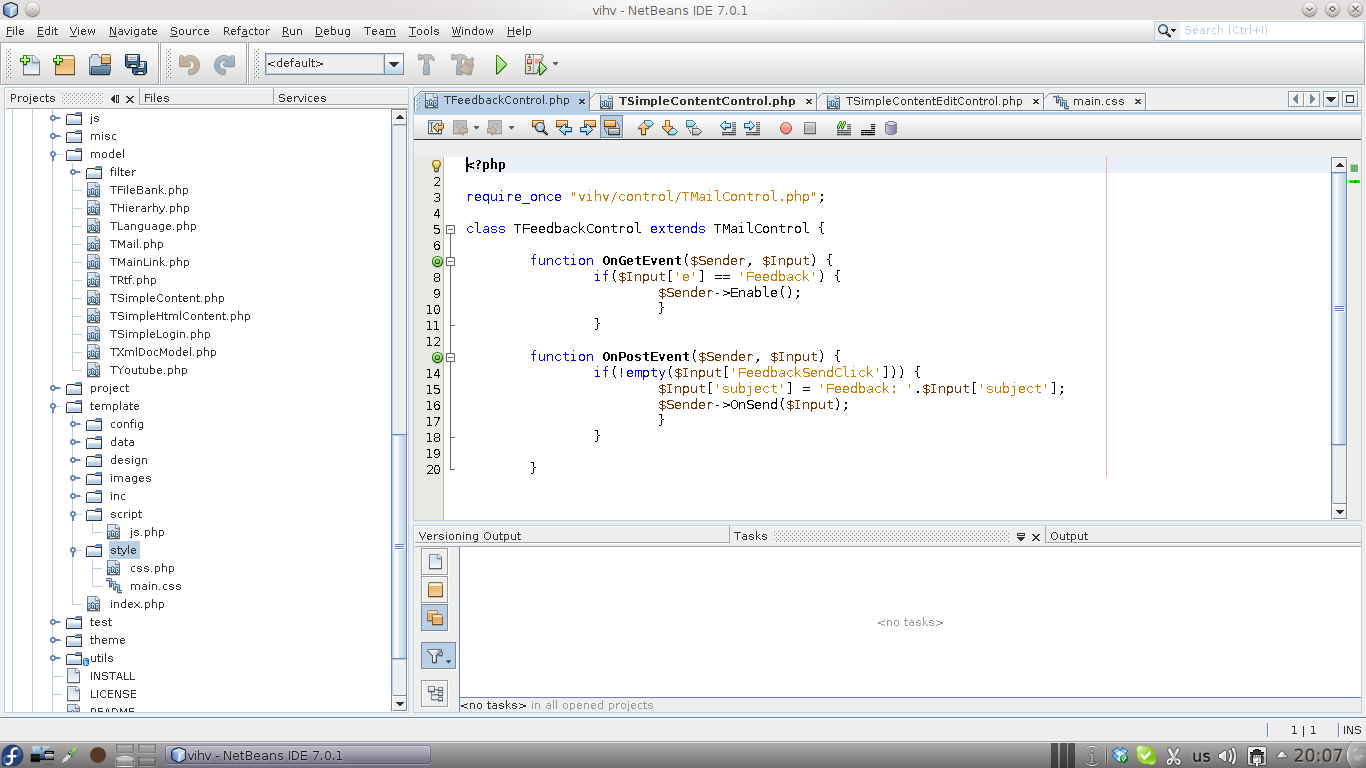Viewport: 1366px width, 768px height.
Task: Open a project
Action: 99,64
